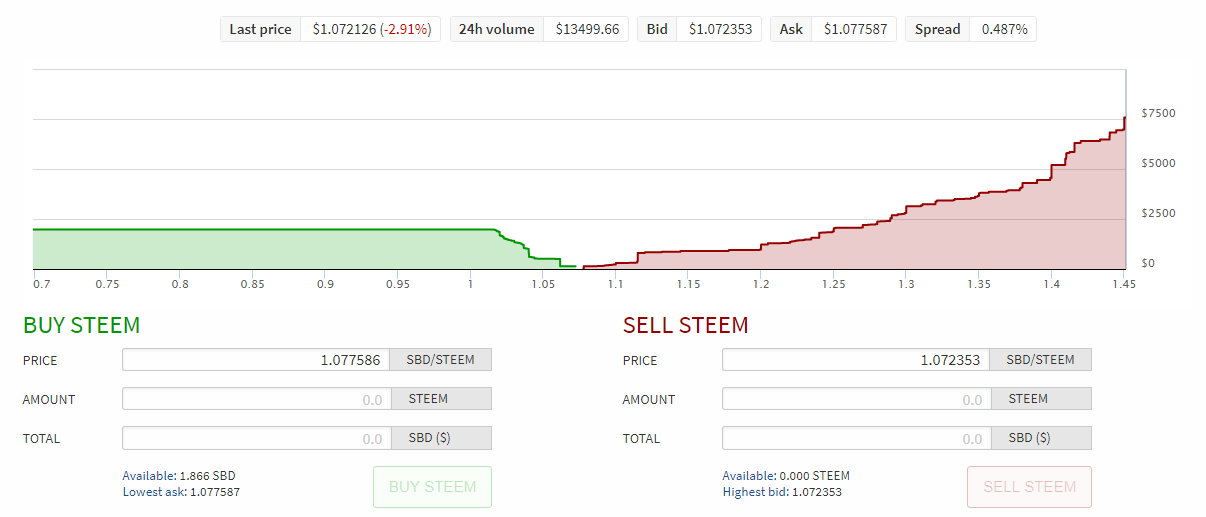Click the Buy Steem price input field

[256, 360]
